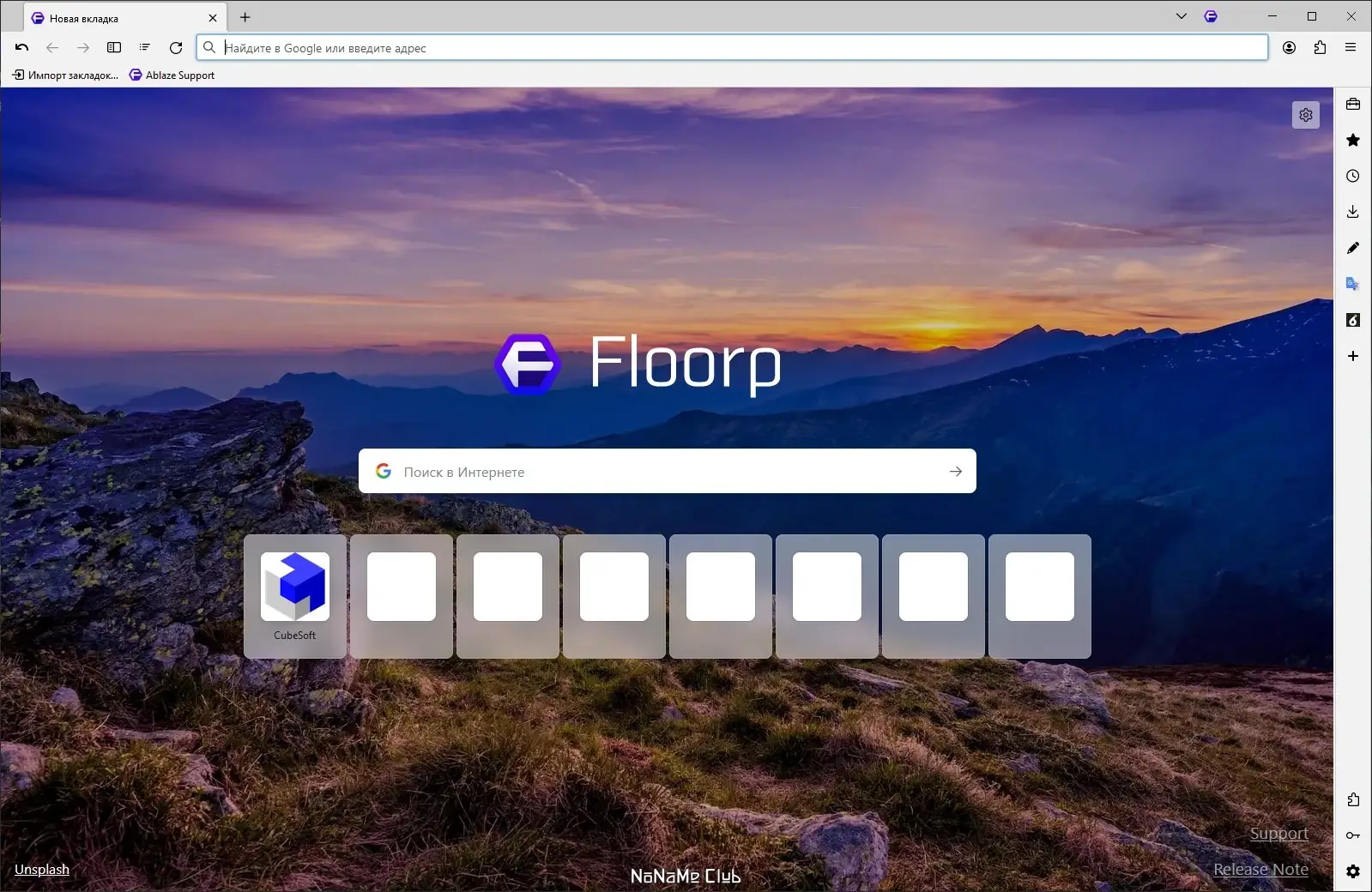This screenshot has height=892, width=1372.
Task: Focus the address bar field
Action: coord(732,48)
